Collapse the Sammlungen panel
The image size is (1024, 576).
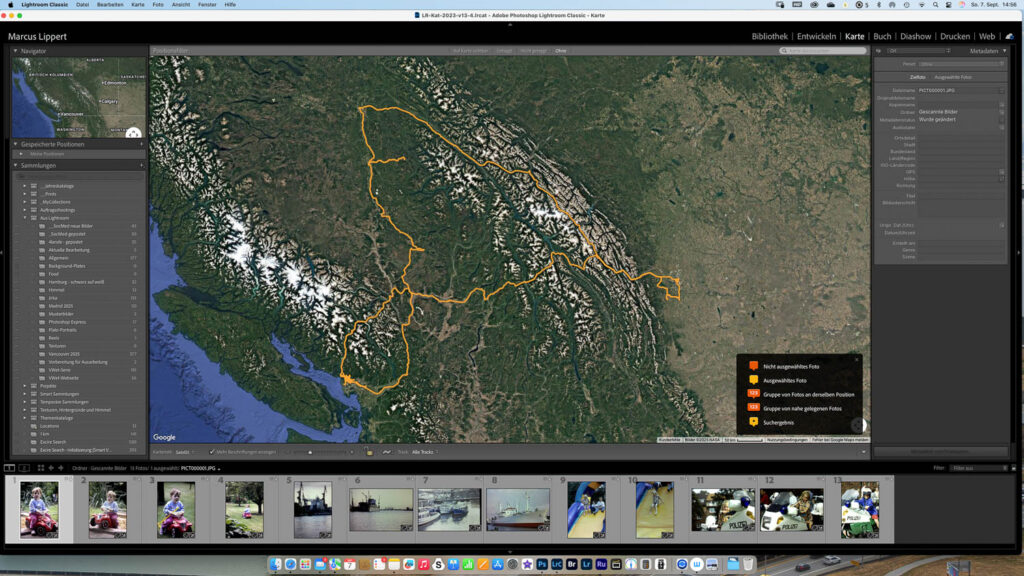(x=16, y=166)
